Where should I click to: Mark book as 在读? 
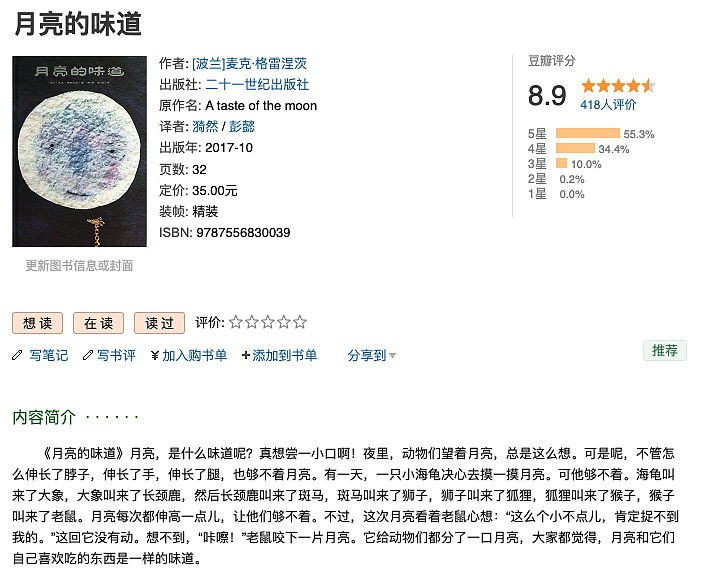pyautogui.click(x=99, y=323)
